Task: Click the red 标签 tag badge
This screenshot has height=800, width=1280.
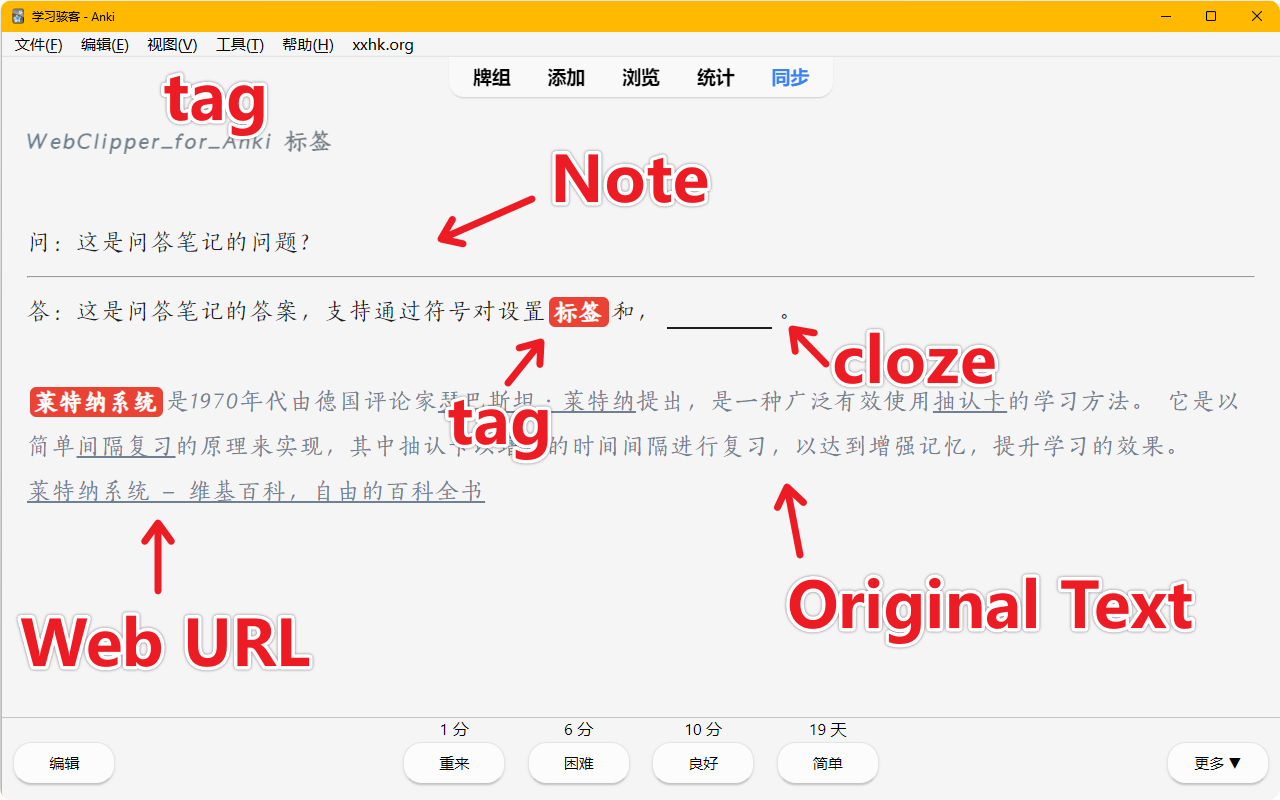Action: 578,311
